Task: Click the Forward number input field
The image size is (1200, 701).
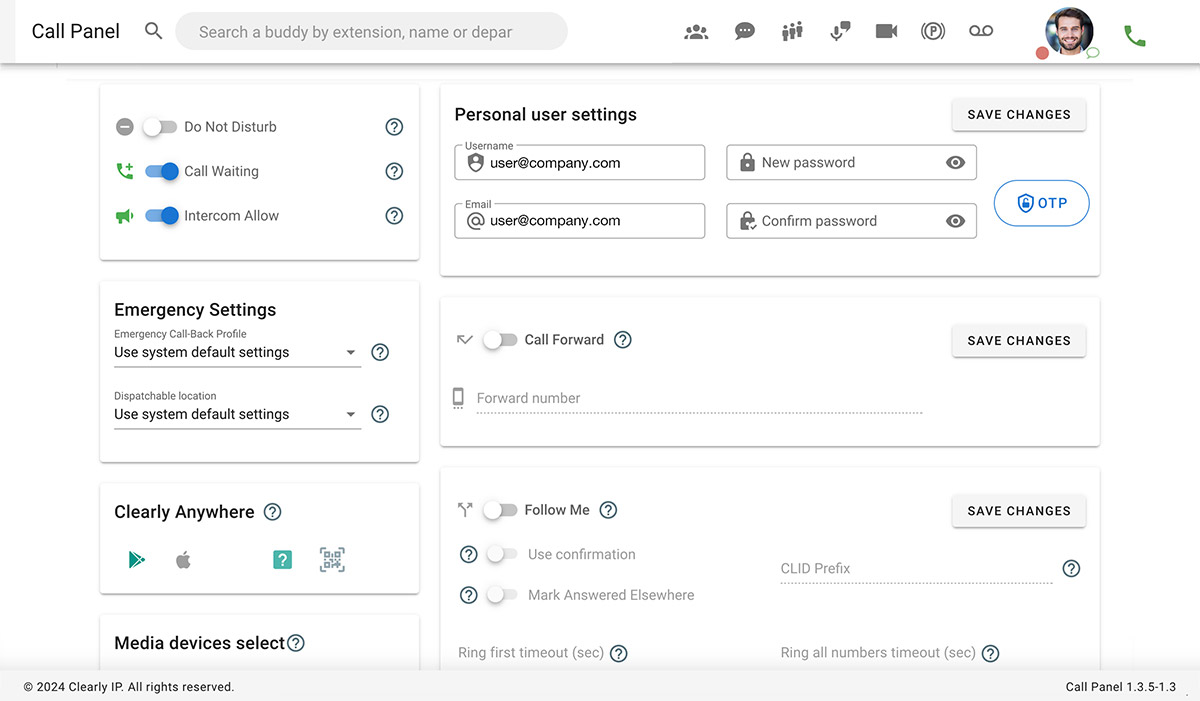Action: (x=698, y=399)
